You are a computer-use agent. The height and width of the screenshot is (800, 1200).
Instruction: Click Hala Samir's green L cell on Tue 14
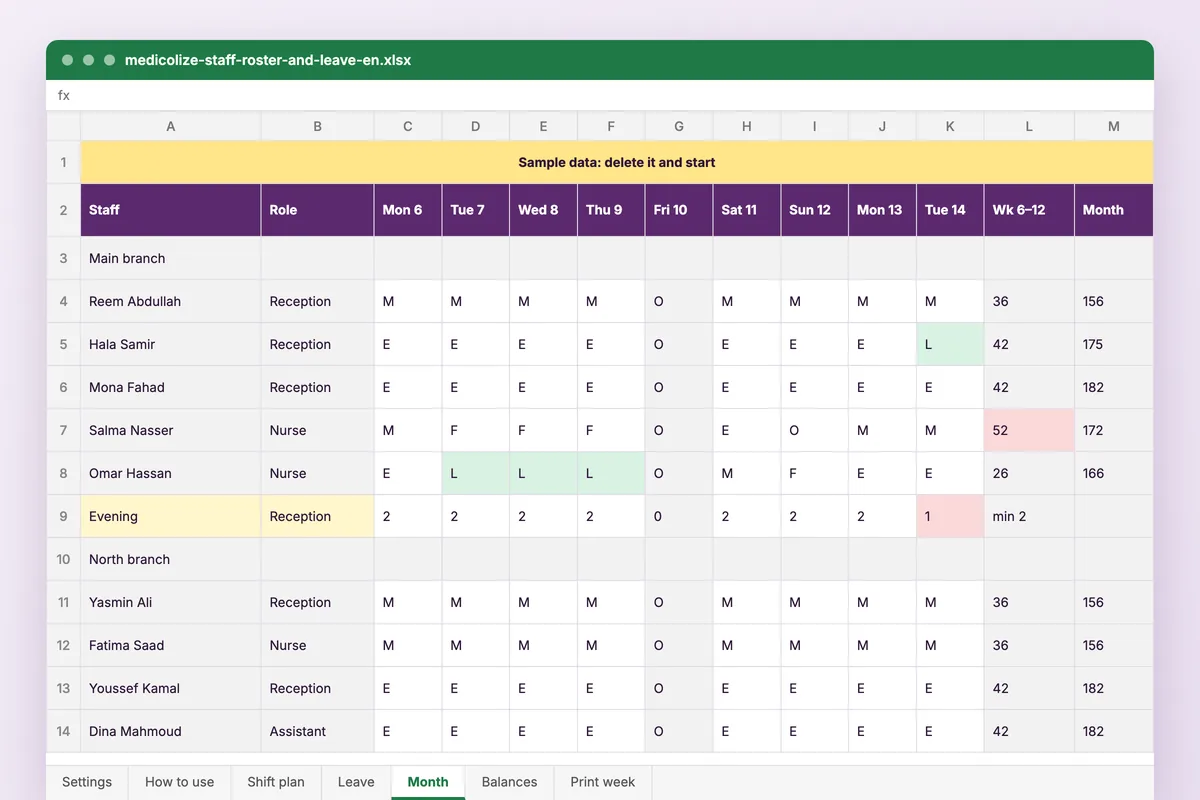pyautogui.click(x=950, y=344)
